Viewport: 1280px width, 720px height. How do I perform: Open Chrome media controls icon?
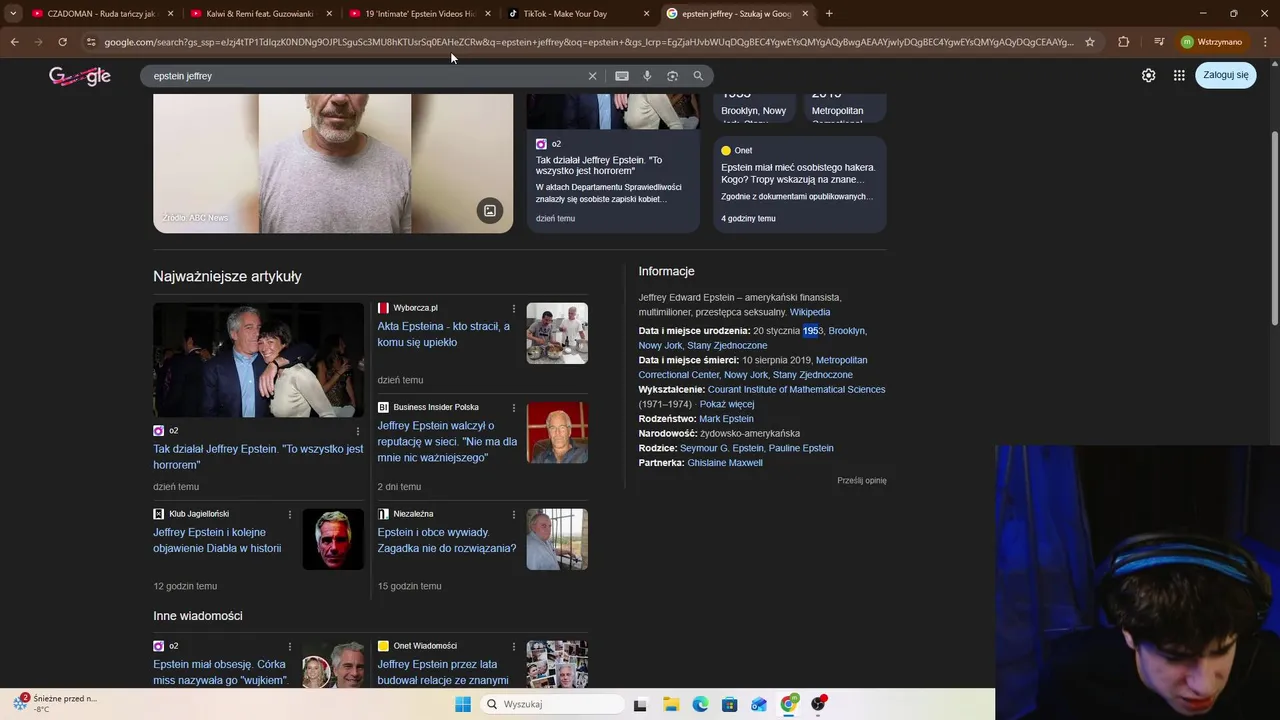[1158, 42]
